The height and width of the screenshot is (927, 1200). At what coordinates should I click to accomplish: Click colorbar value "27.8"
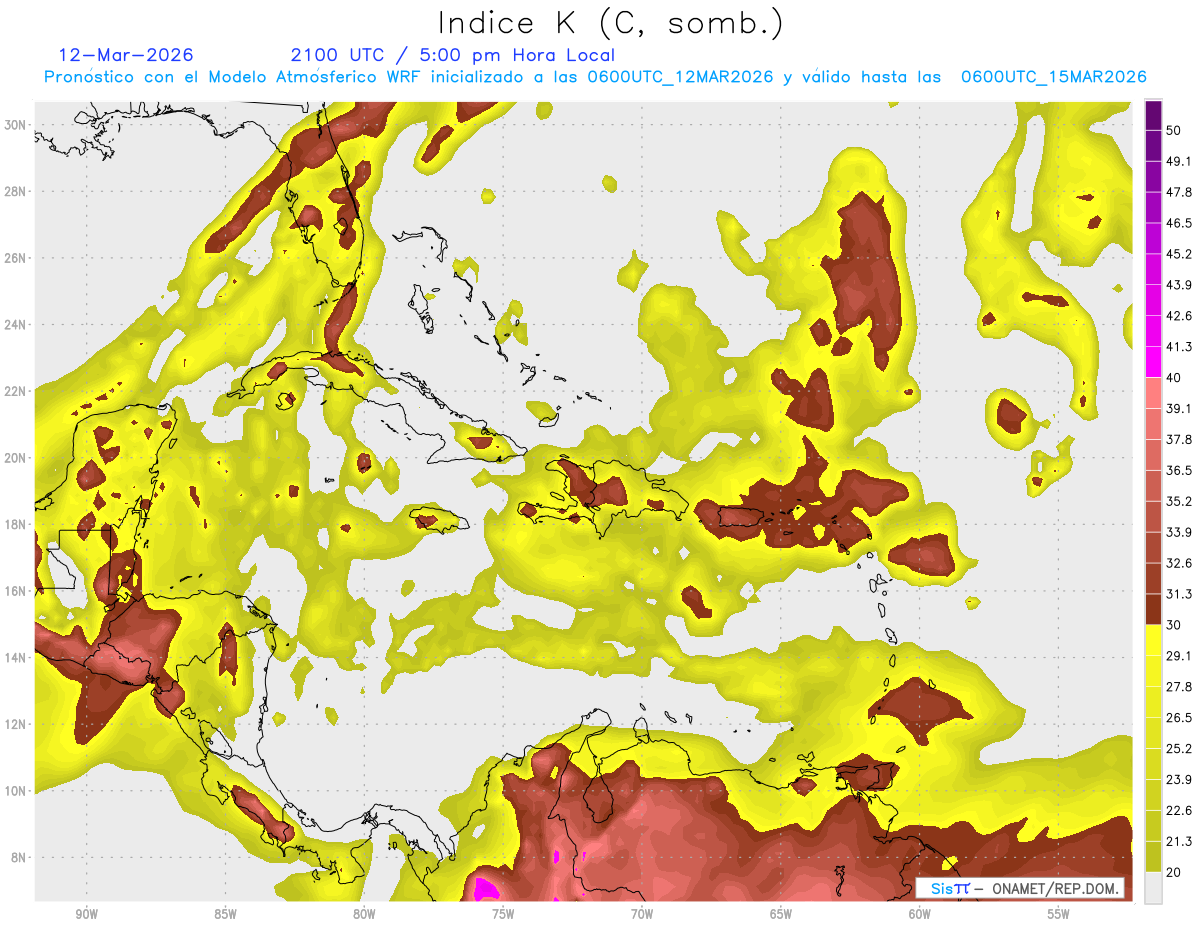(1178, 687)
